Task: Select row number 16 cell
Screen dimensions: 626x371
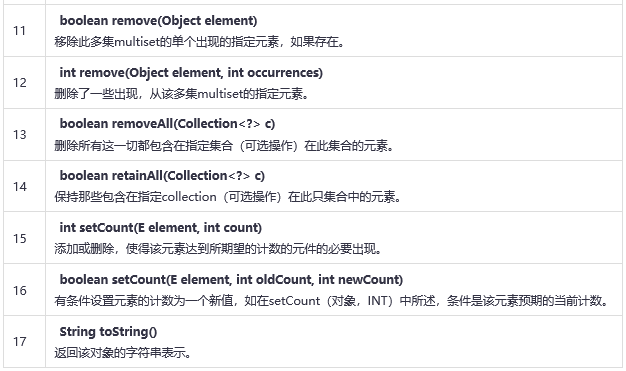Action: pos(24,290)
